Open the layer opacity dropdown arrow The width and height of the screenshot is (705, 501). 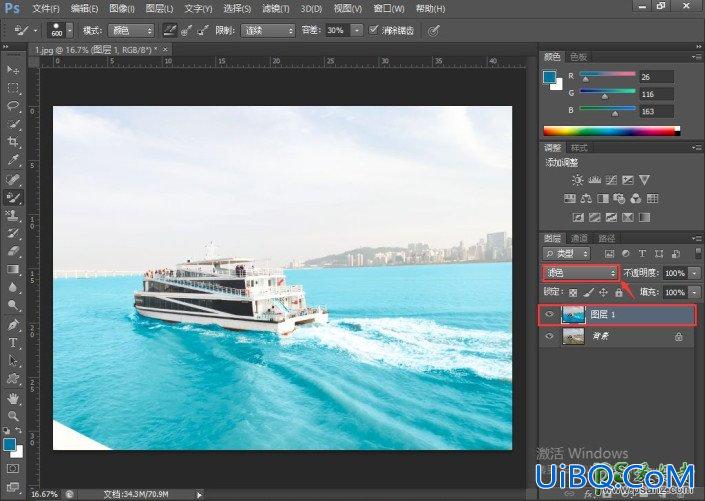tap(695, 273)
